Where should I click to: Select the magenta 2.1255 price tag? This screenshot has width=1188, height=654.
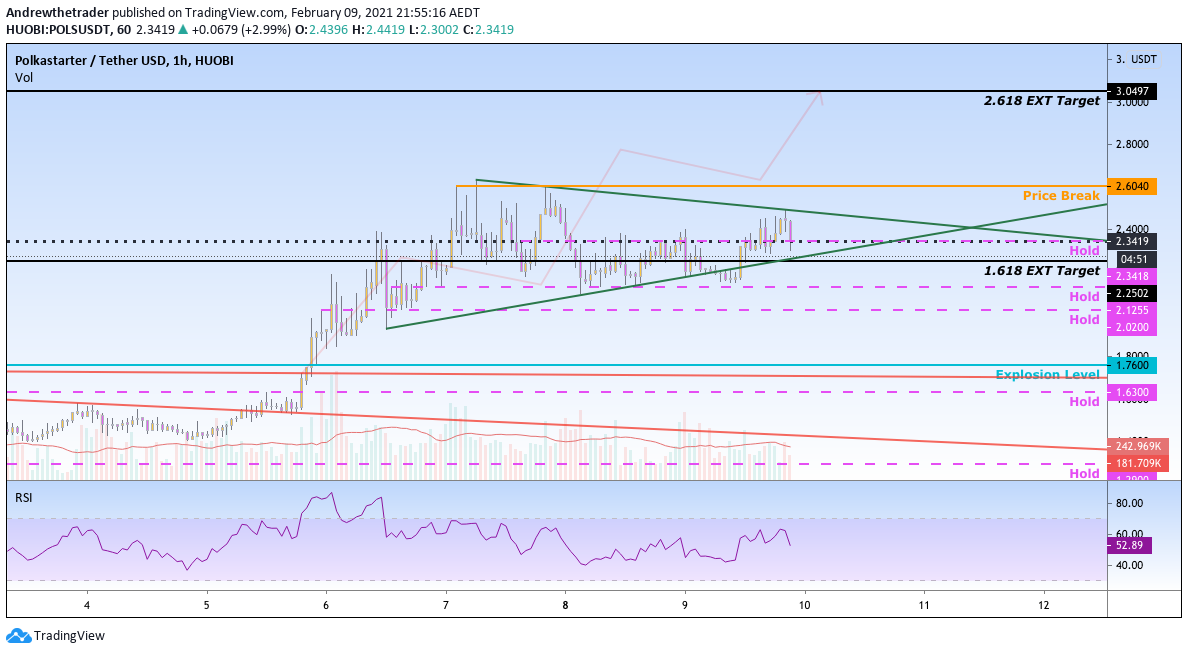click(1132, 311)
